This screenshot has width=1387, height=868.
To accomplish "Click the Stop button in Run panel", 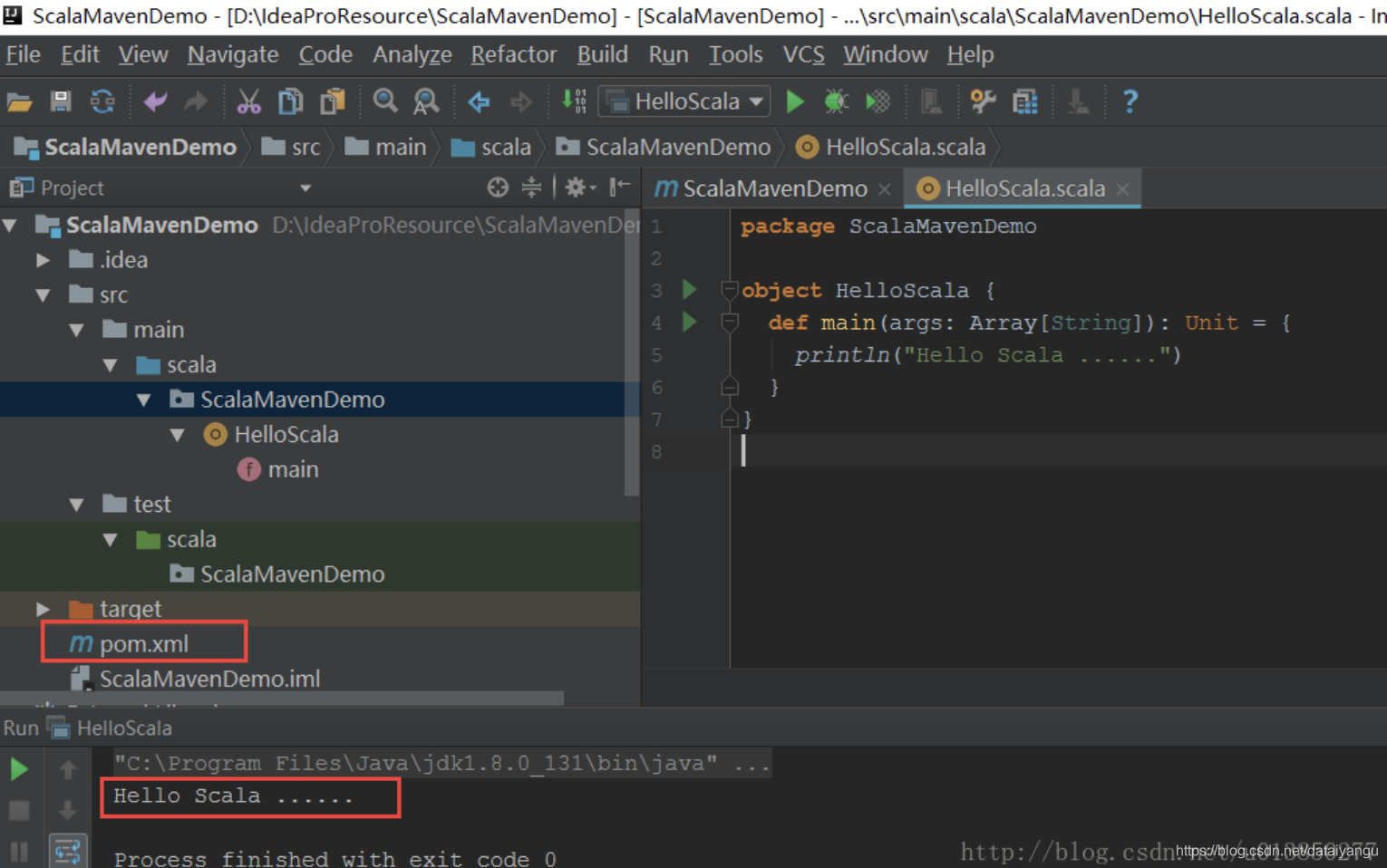I will pyautogui.click(x=19, y=810).
